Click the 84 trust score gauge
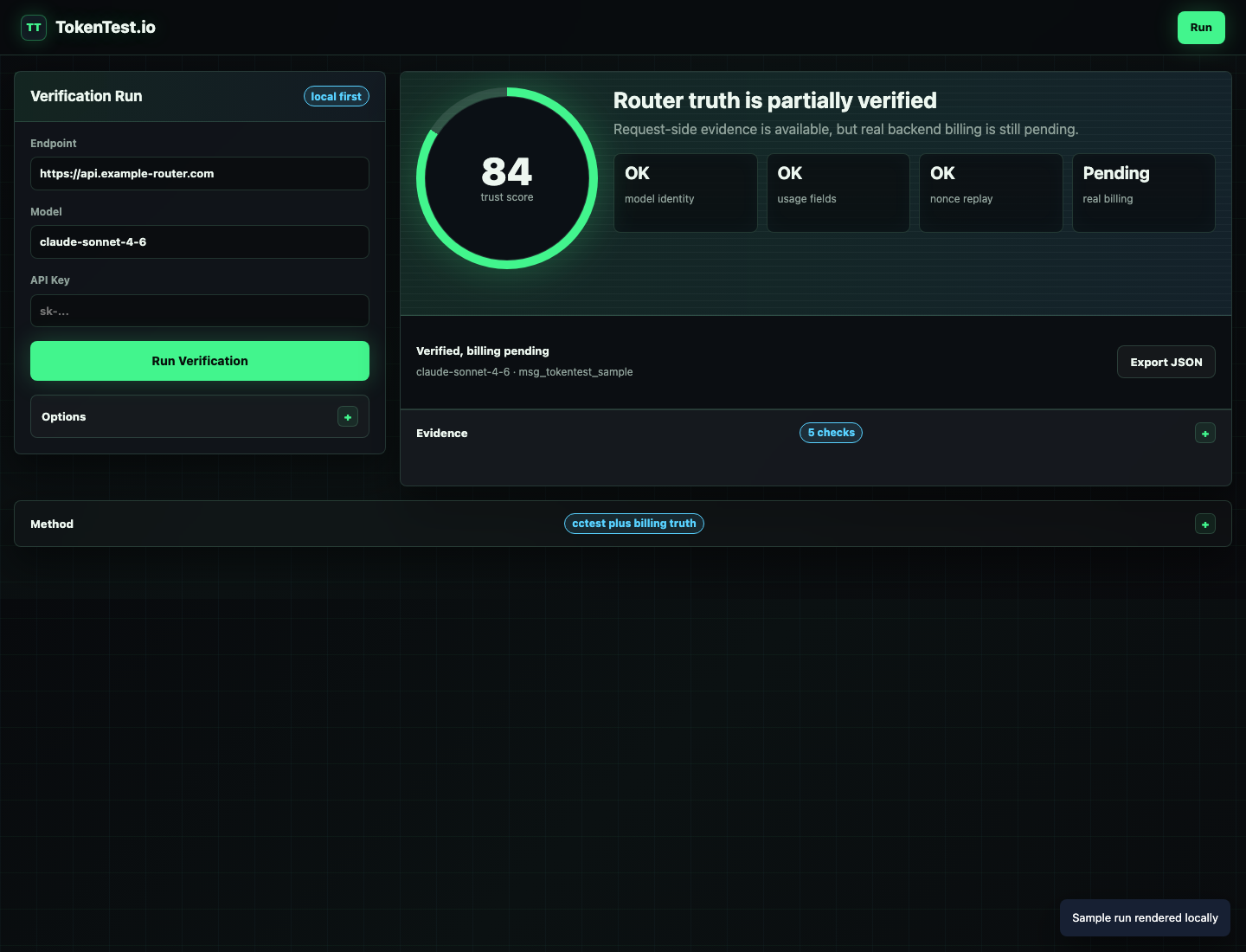Screen dimensions: 1246x952 click(507, 178)
